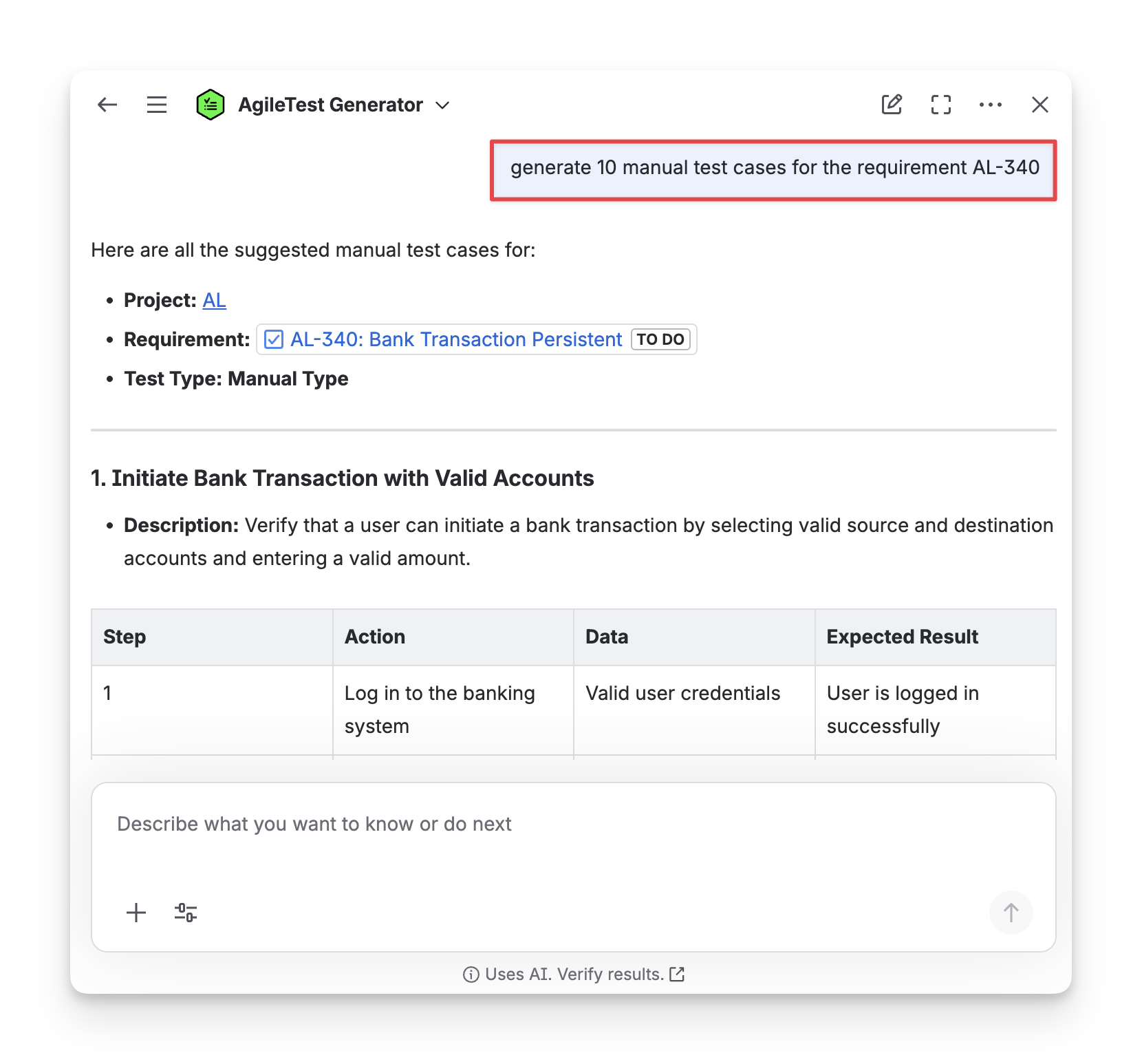Open the AL project link
This screenshot has height=1064, width=1142.
click(214, 300)
